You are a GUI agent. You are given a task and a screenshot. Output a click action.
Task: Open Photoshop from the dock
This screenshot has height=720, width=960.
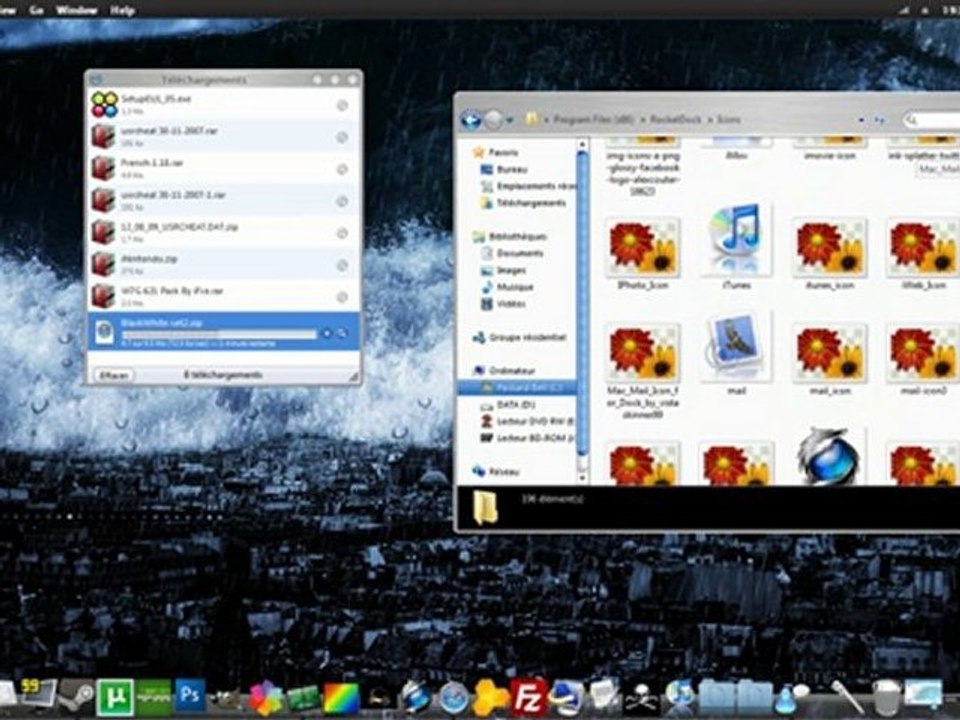pyautogui.click(x=190, y=696)
